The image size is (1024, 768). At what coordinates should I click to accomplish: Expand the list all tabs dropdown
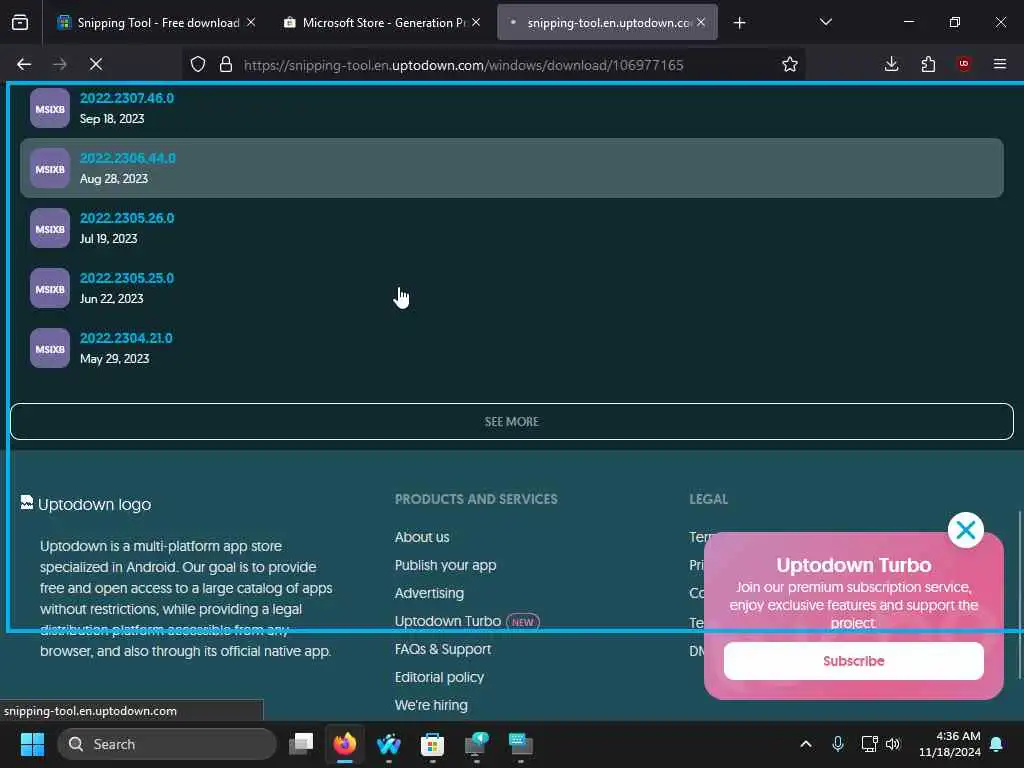tap(825, 22)
